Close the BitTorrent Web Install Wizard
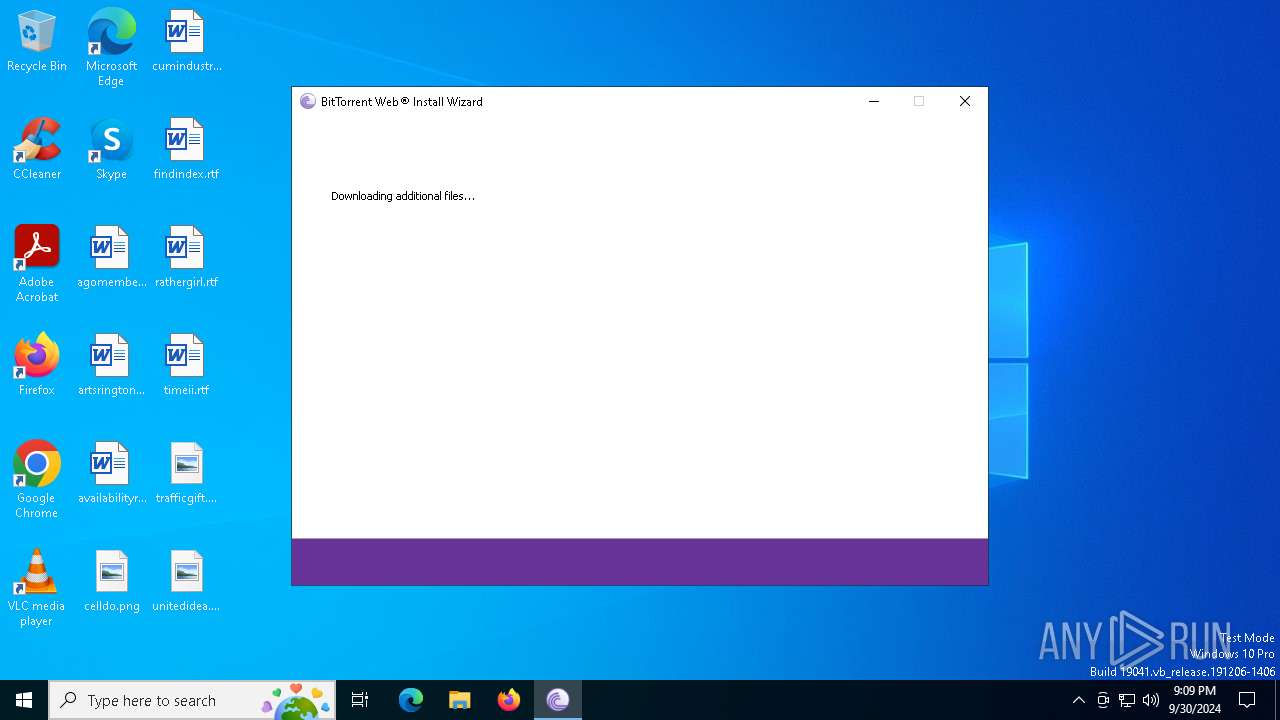 click(965, 101)
